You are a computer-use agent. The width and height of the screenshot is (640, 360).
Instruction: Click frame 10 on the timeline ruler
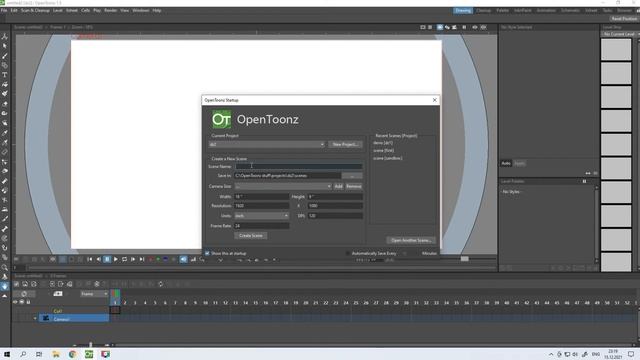[205, 303]
